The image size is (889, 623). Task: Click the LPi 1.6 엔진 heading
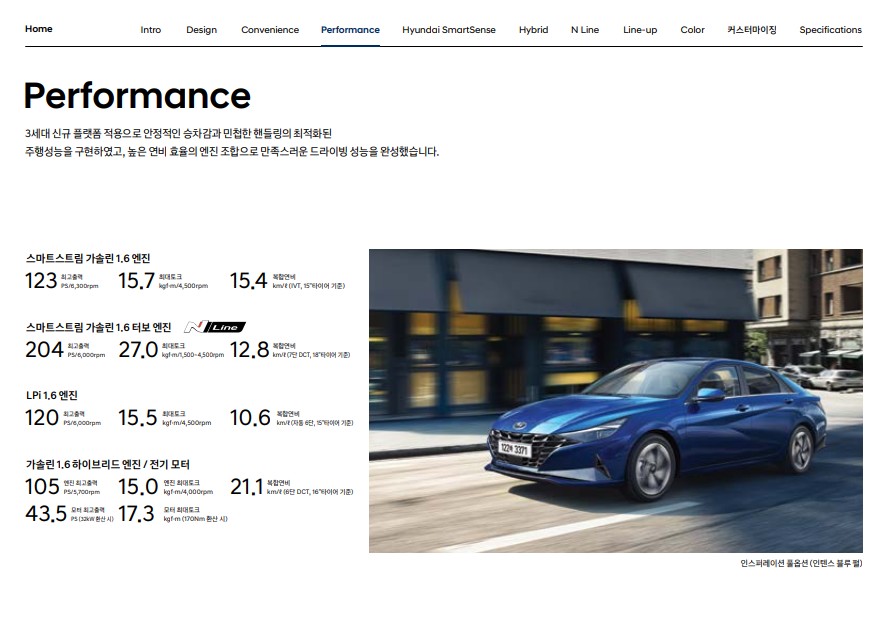(52, 395)
